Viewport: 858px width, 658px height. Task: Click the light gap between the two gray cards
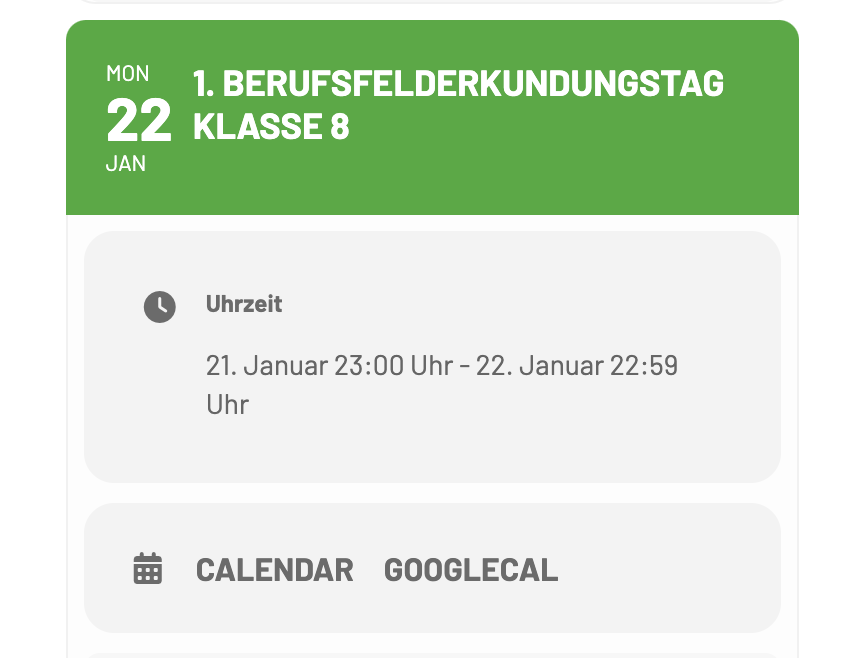pyautogui.click(x=432, y=493)
